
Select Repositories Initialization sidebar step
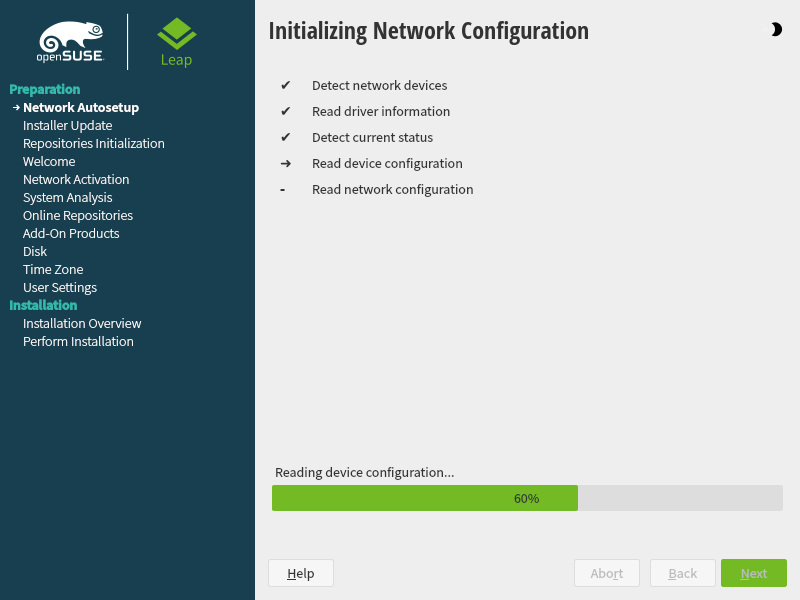[93, 143]
